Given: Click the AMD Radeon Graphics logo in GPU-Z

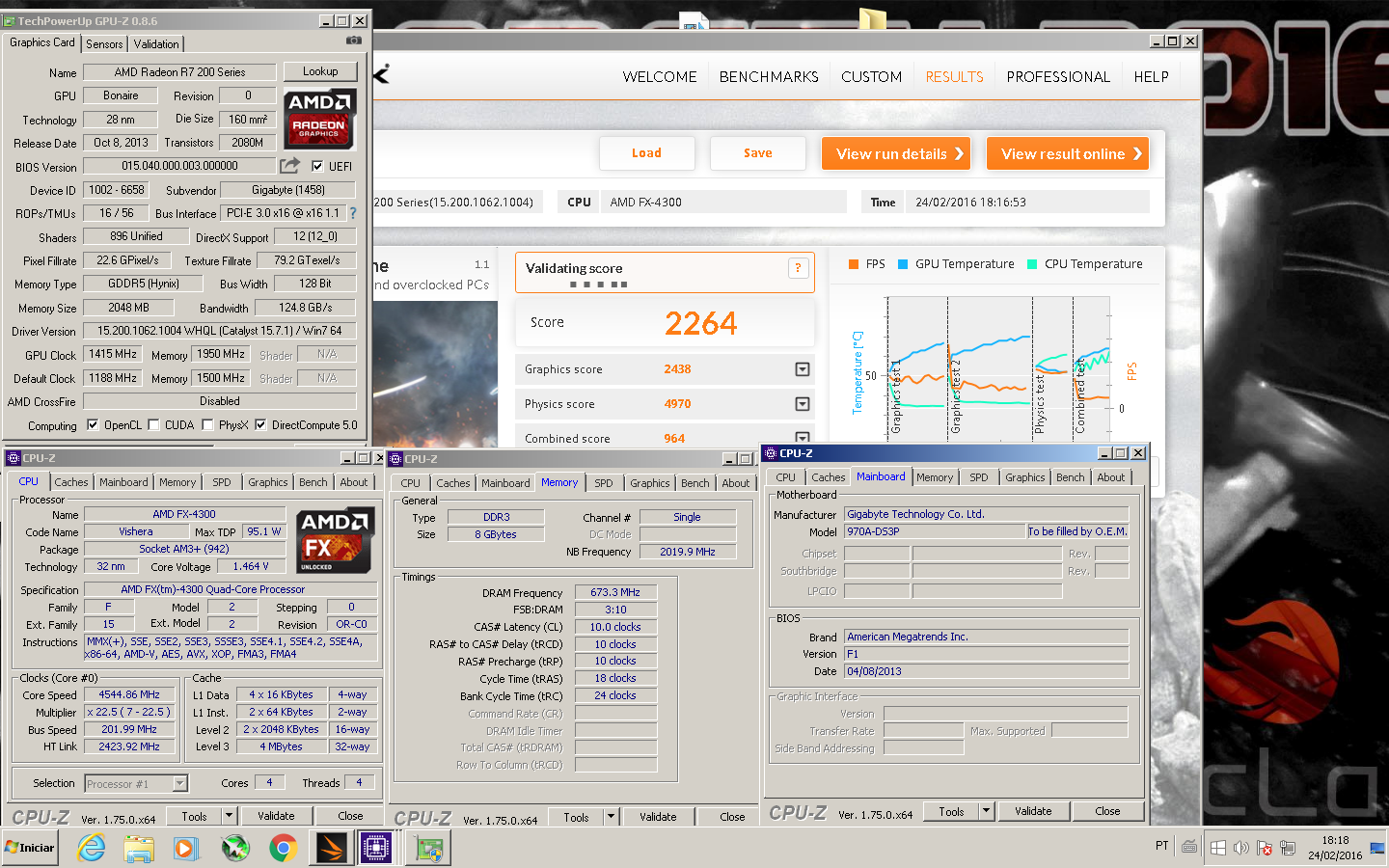Looking at the screenshot, I should 319,119.
